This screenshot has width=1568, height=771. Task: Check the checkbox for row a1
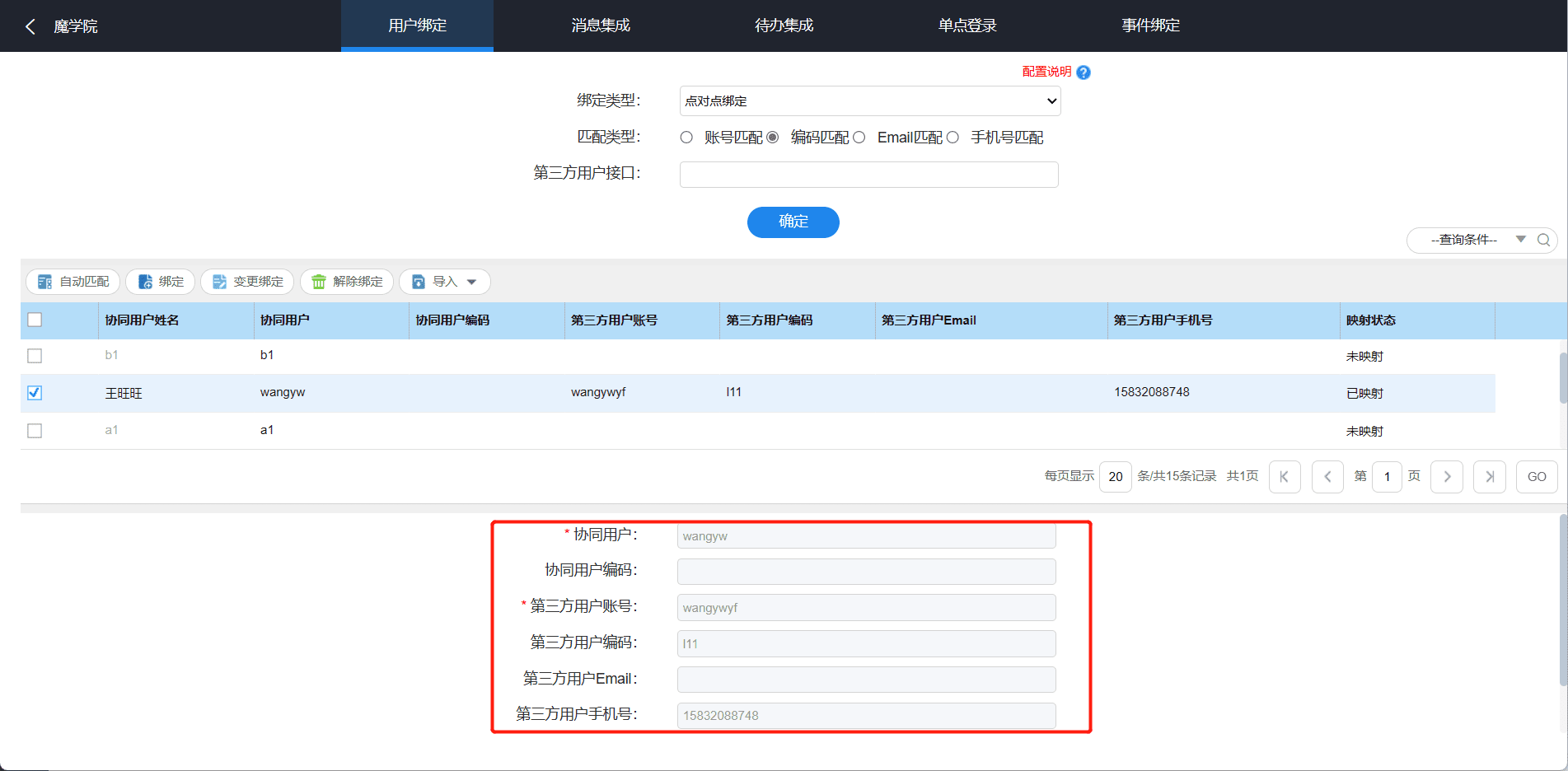click(x=35, y=431)
